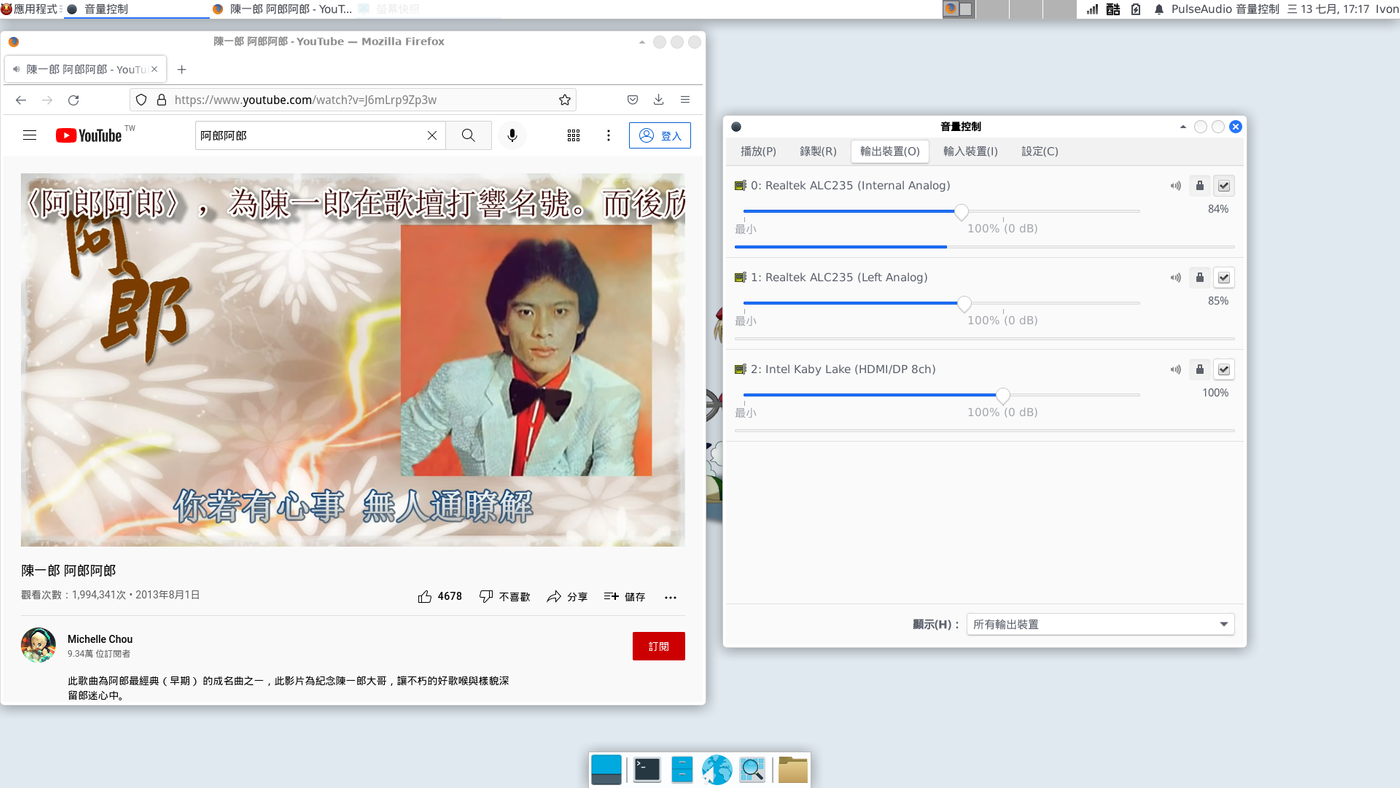Save page to Pocket icon
The height and width of the screenshot is (788, 1400).
[632, 100]
